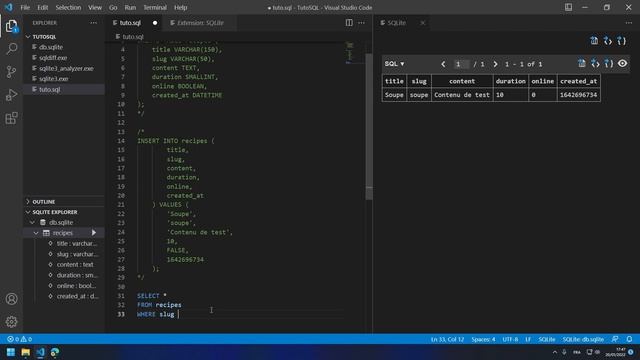Viewport: 640px width, 360px height.
Task: Click the 'Contenu de test' result cell
Action: 462,95
